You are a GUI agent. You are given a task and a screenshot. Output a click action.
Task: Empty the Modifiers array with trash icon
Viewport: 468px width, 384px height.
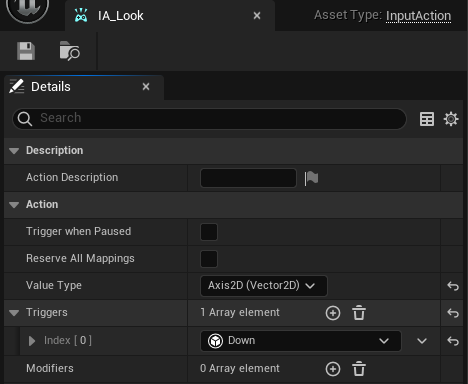(x=359, y=369)
